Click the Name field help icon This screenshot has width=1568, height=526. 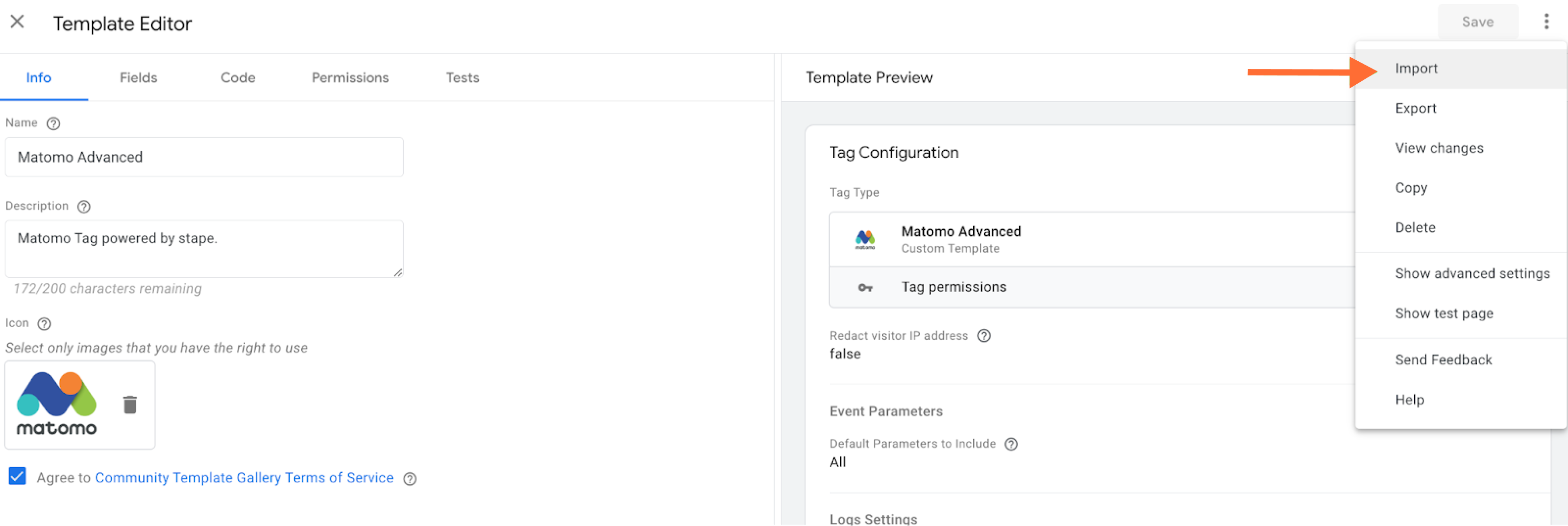pyautogui.click(x=53, y=123)
